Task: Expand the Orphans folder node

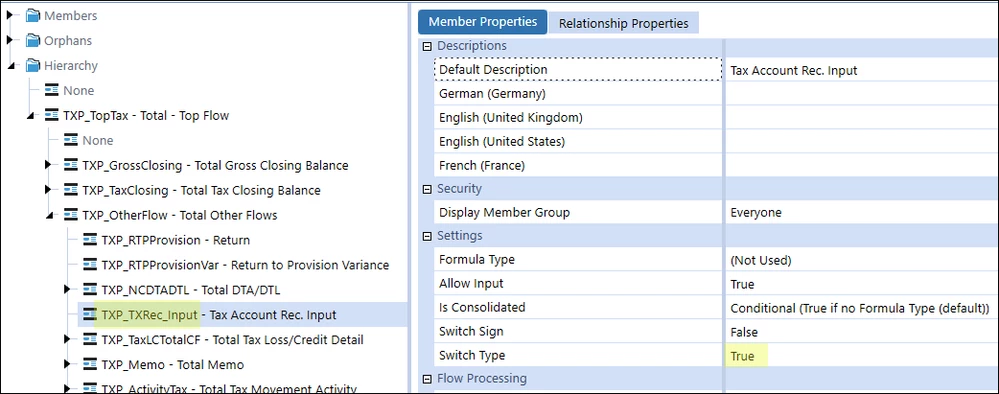Action: coord(10,40)
